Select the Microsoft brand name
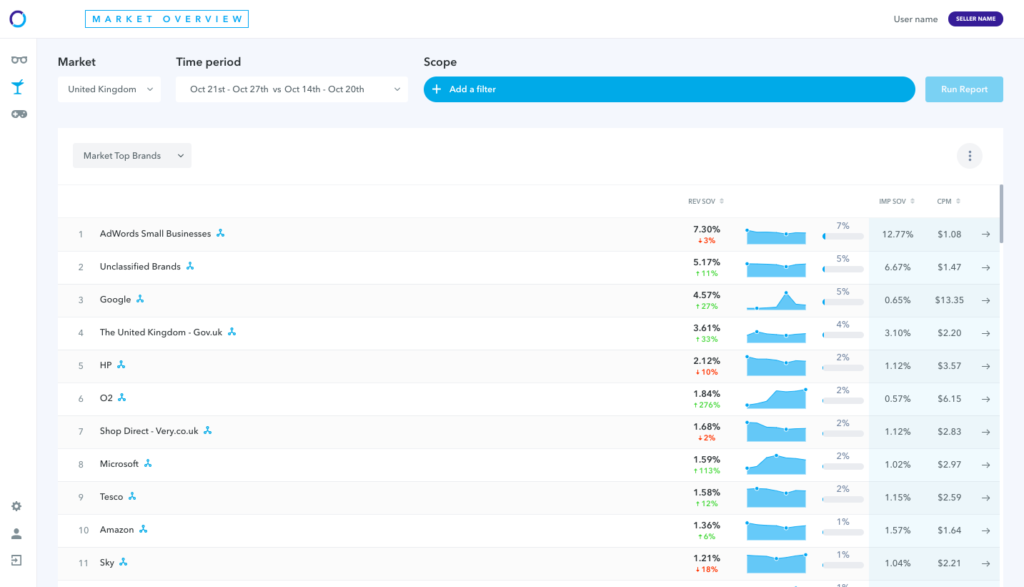The image size is (1024, 587). (119, 464)
